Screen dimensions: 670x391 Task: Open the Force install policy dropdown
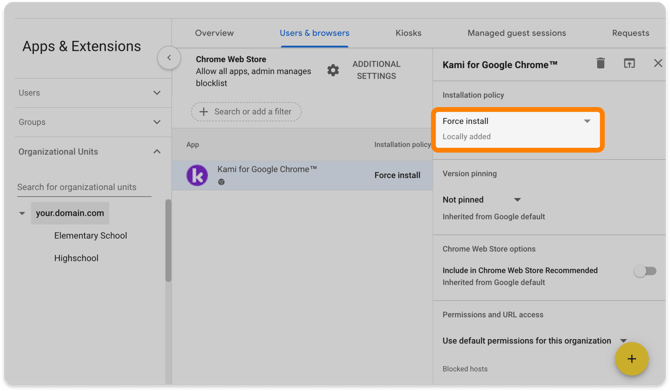pyautogui.click(x=517, y=129)
